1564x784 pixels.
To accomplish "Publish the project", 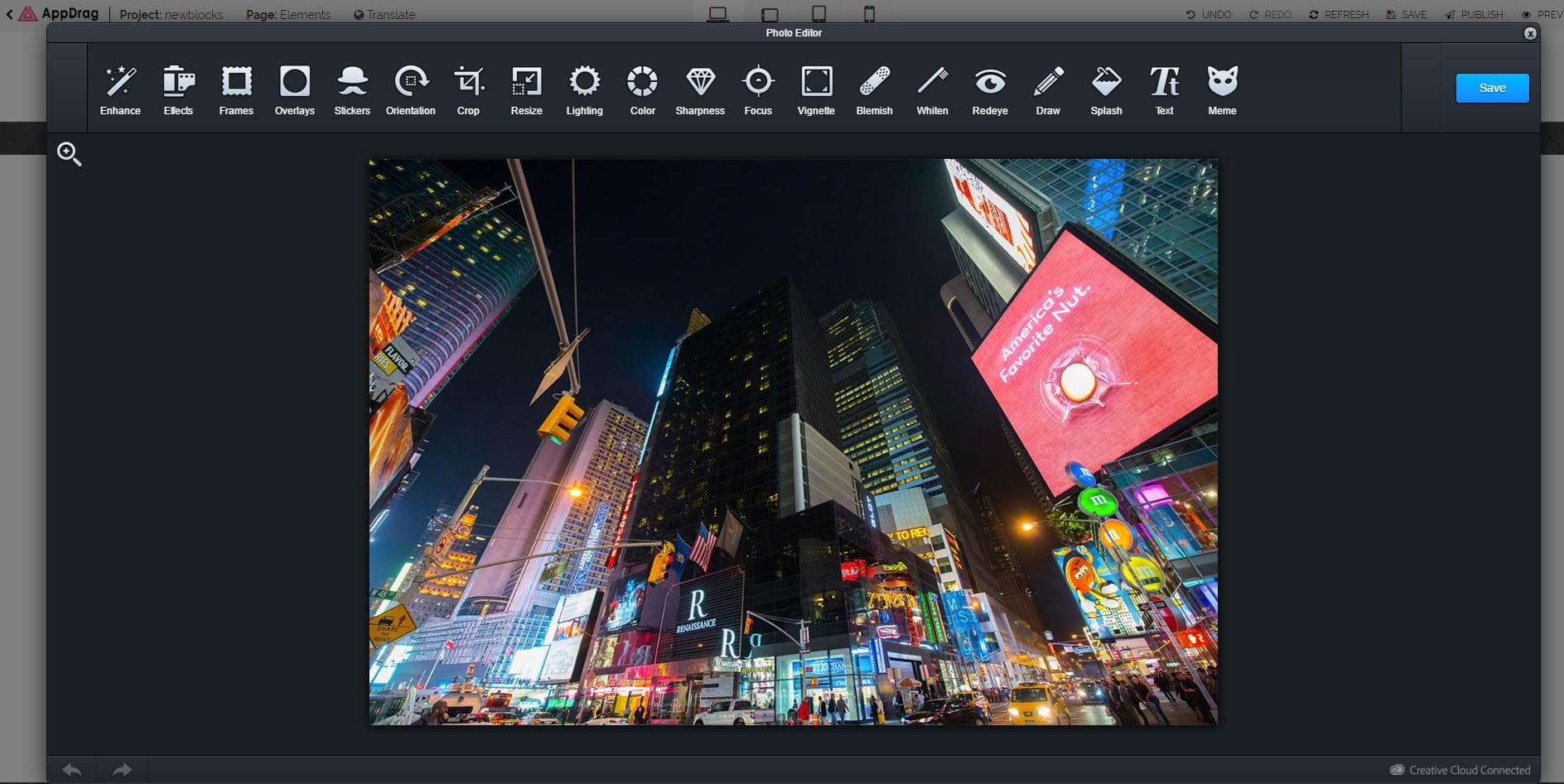I will tap(1473, 14).
